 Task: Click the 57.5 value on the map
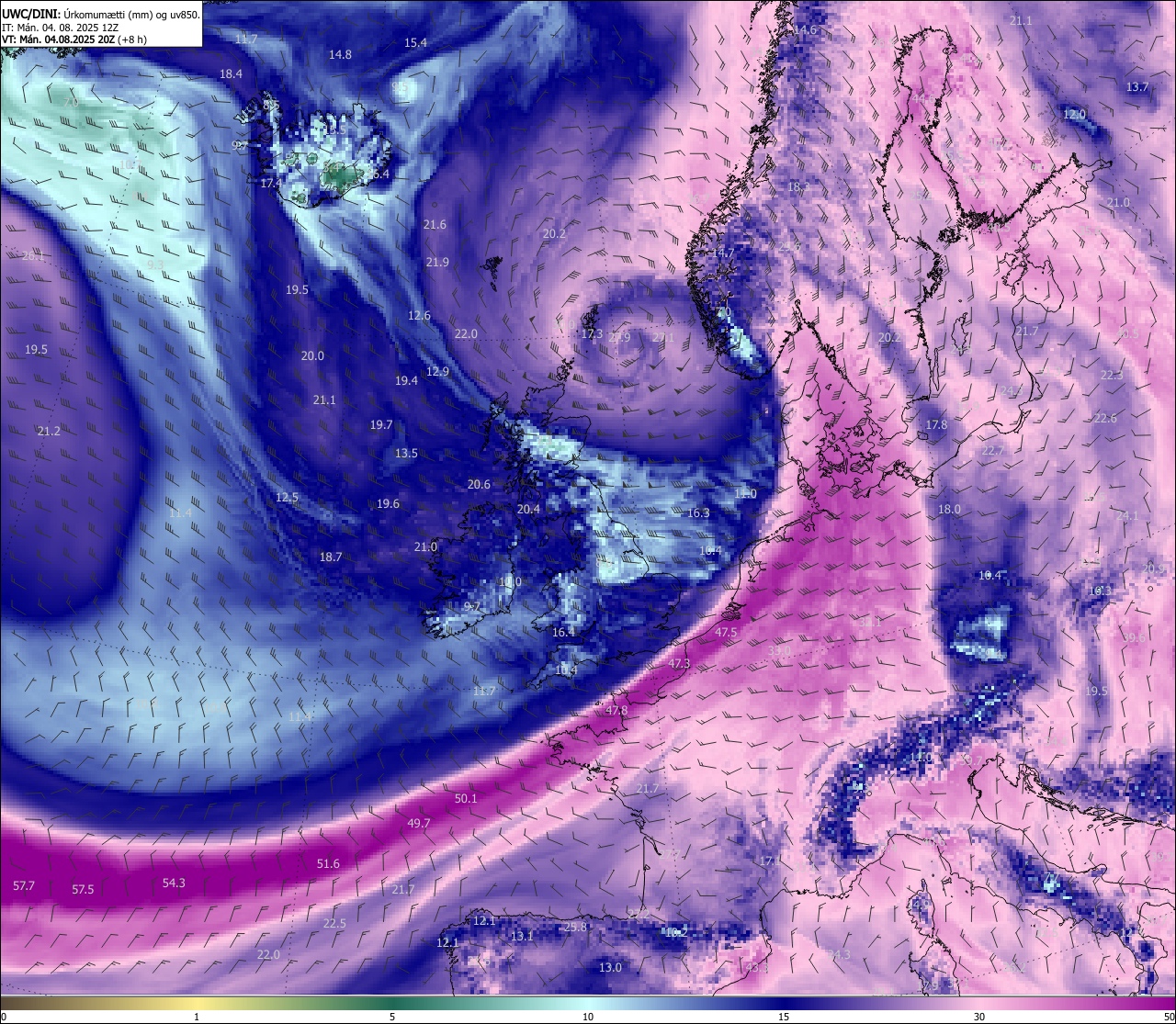click(83, 890)
